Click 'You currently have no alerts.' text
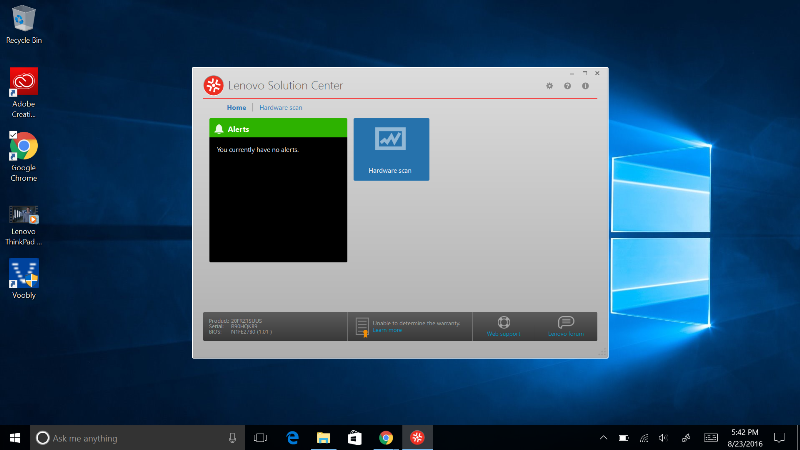The height and width of the screenshot is (450, 800). [x=258, y=149]
